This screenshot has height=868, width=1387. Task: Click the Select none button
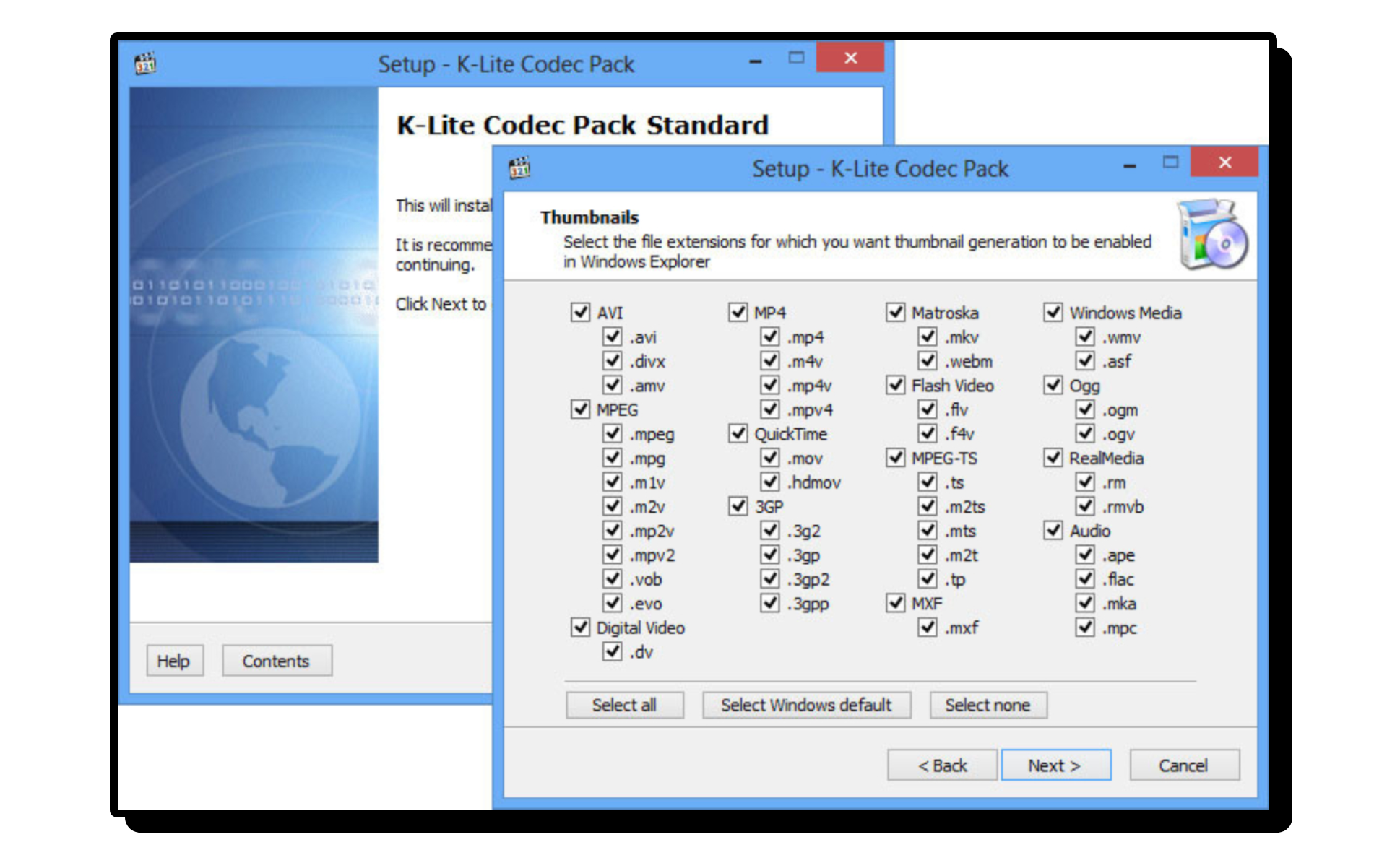pyautogui.click(x=988, y=705)
